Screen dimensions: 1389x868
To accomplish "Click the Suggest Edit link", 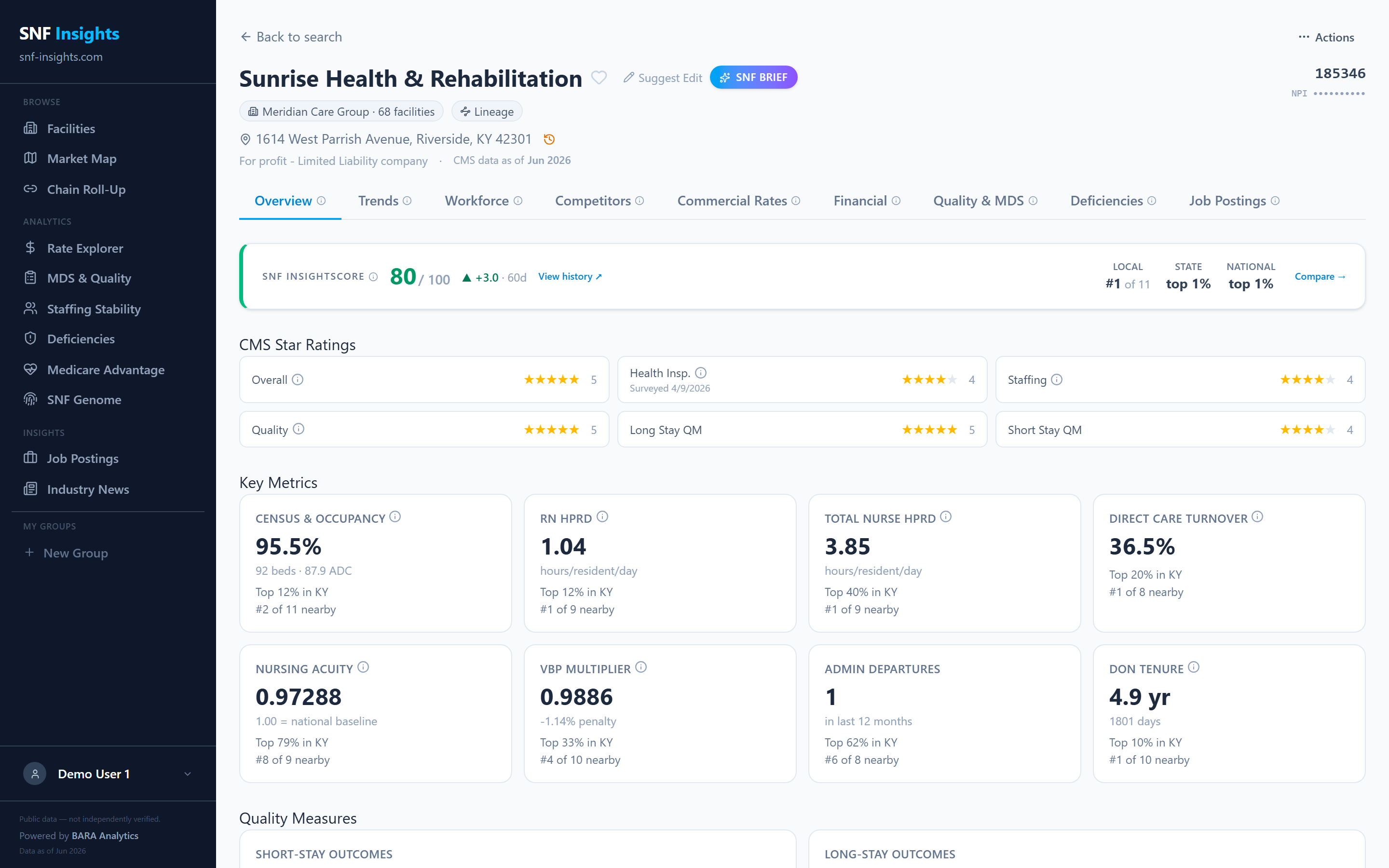I will (x=663, y=78).
